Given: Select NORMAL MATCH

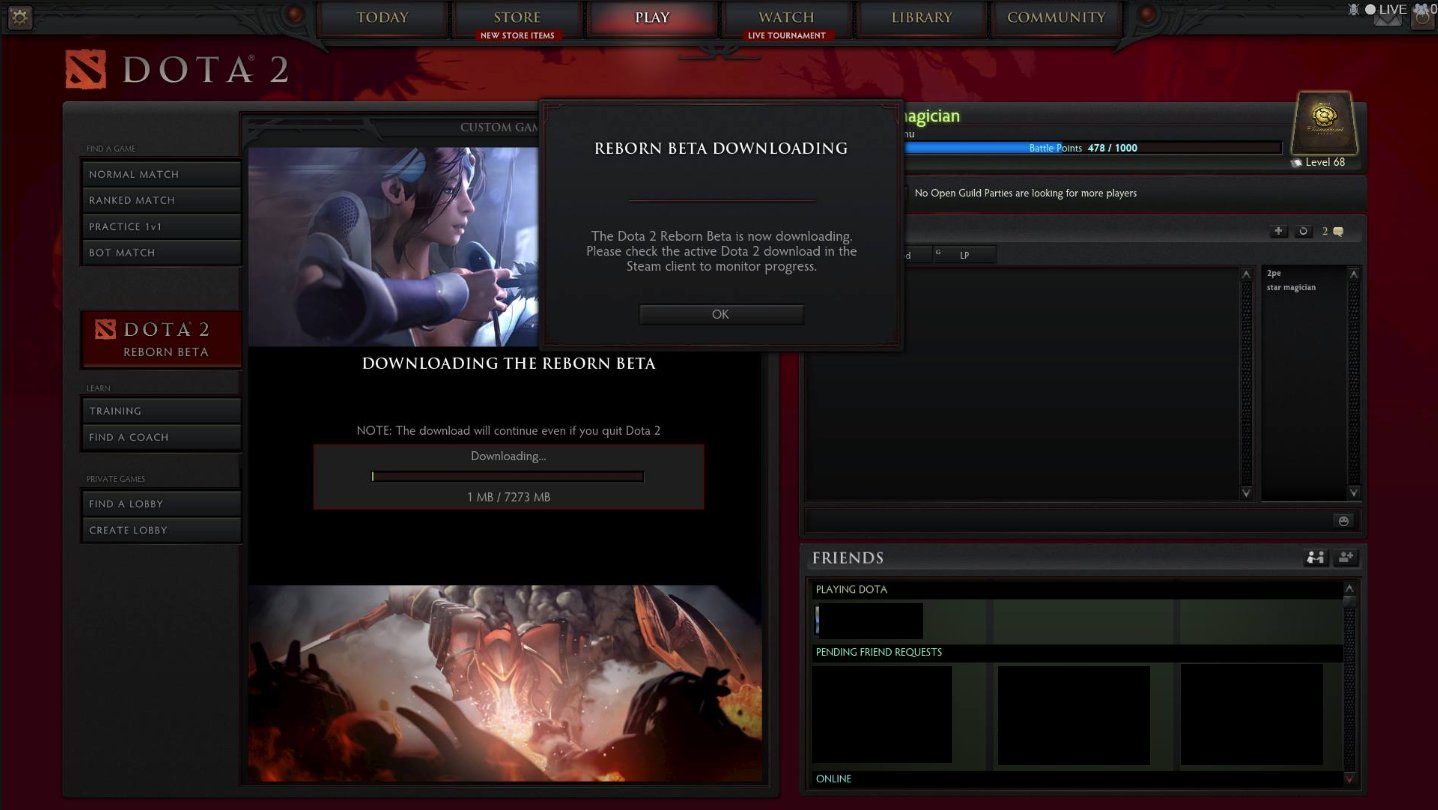Looking at the screenshot, I should (x=161, y=174).
